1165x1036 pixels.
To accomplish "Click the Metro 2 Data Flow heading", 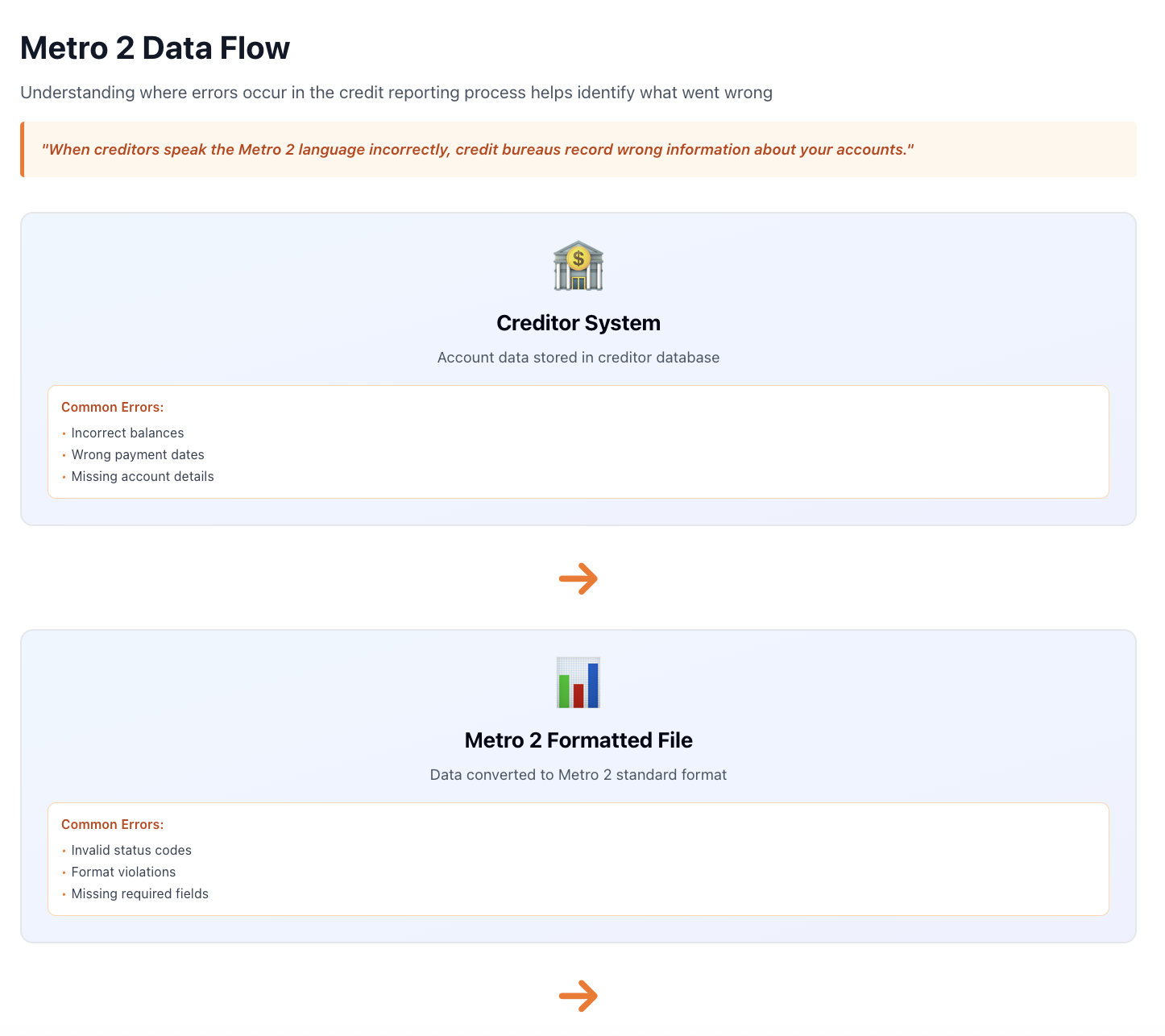I will click(x=155, y=48).
